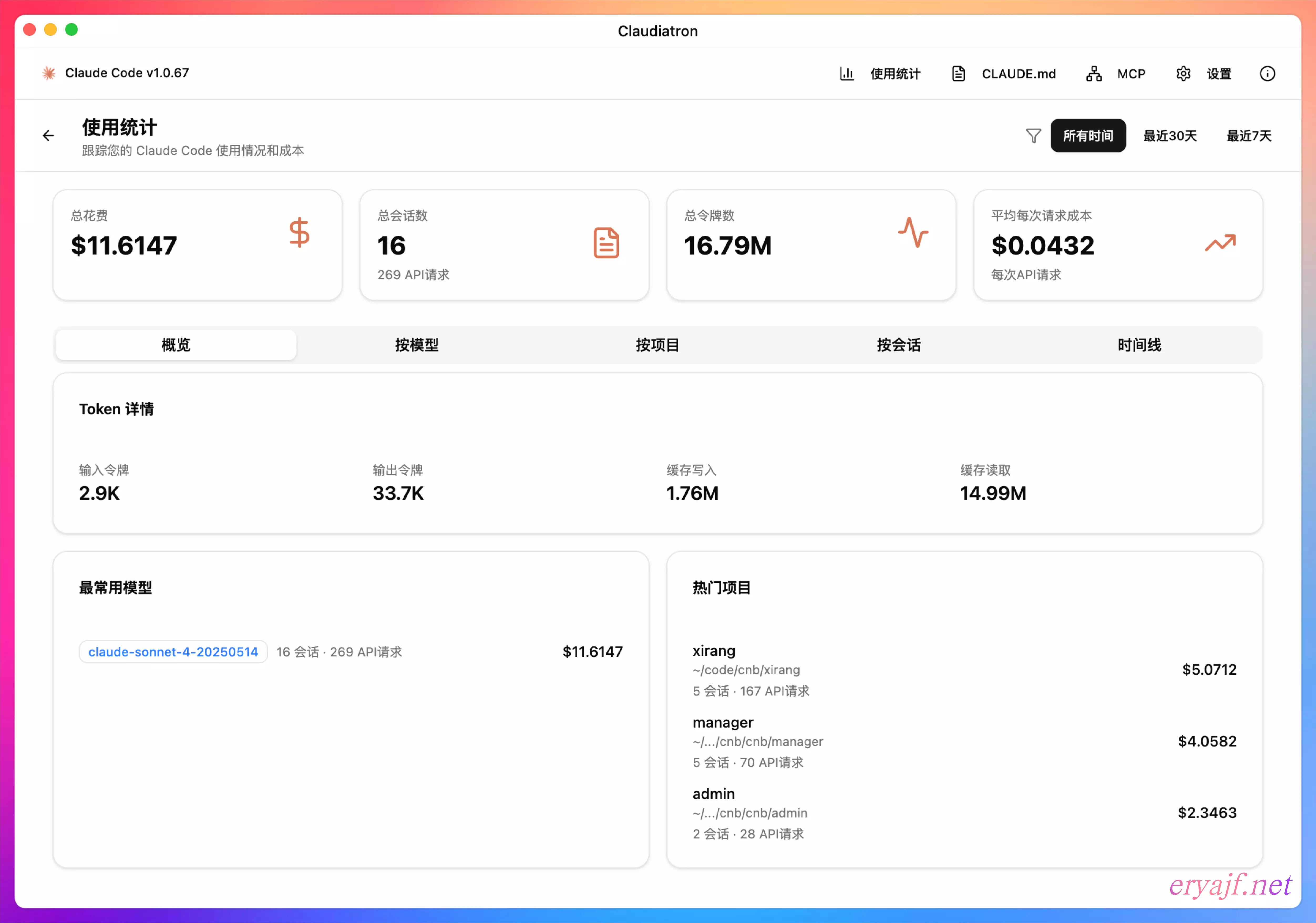Click the MCP network icon
Image resolution: width=1316 pixels, height=923 pixels.
pos(1094,73)
